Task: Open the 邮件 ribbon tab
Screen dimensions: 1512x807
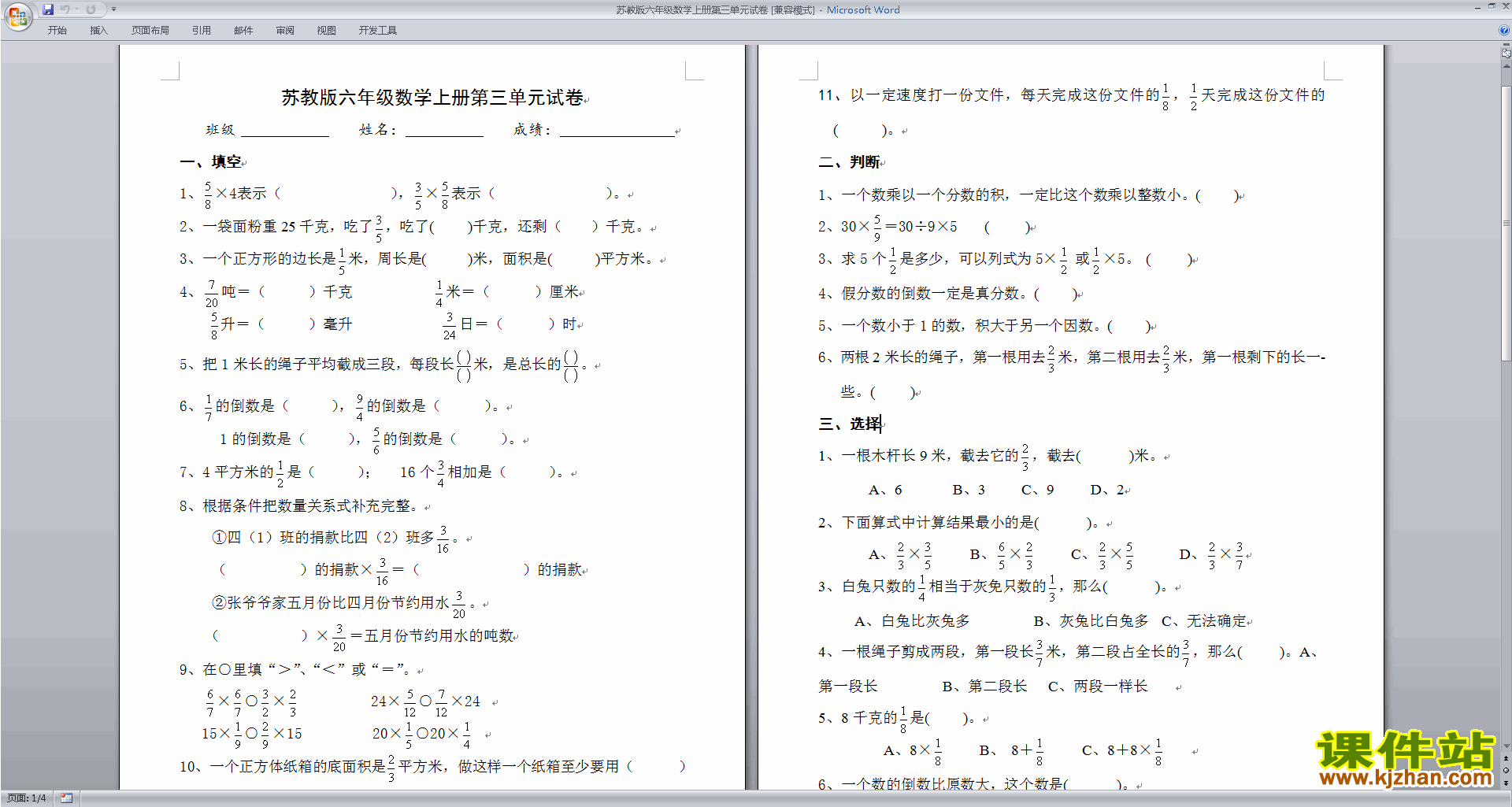Action: 243,31
